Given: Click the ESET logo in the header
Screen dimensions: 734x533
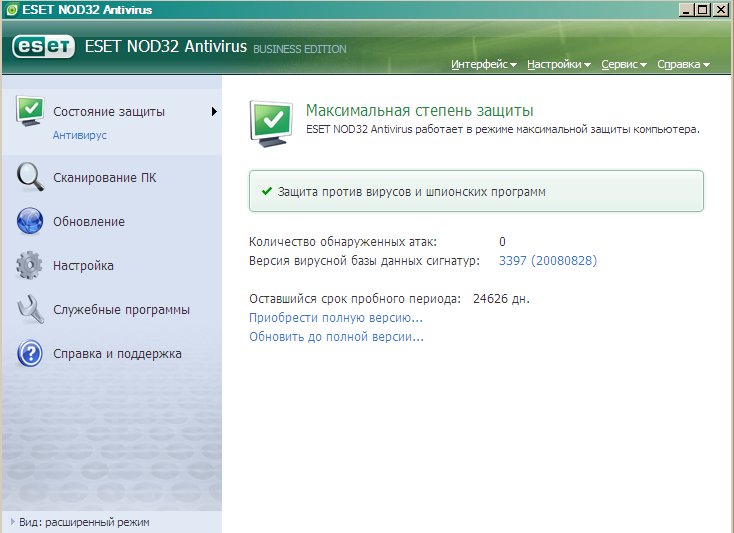Looking at the screenshot, I should (x=43, y=46).
